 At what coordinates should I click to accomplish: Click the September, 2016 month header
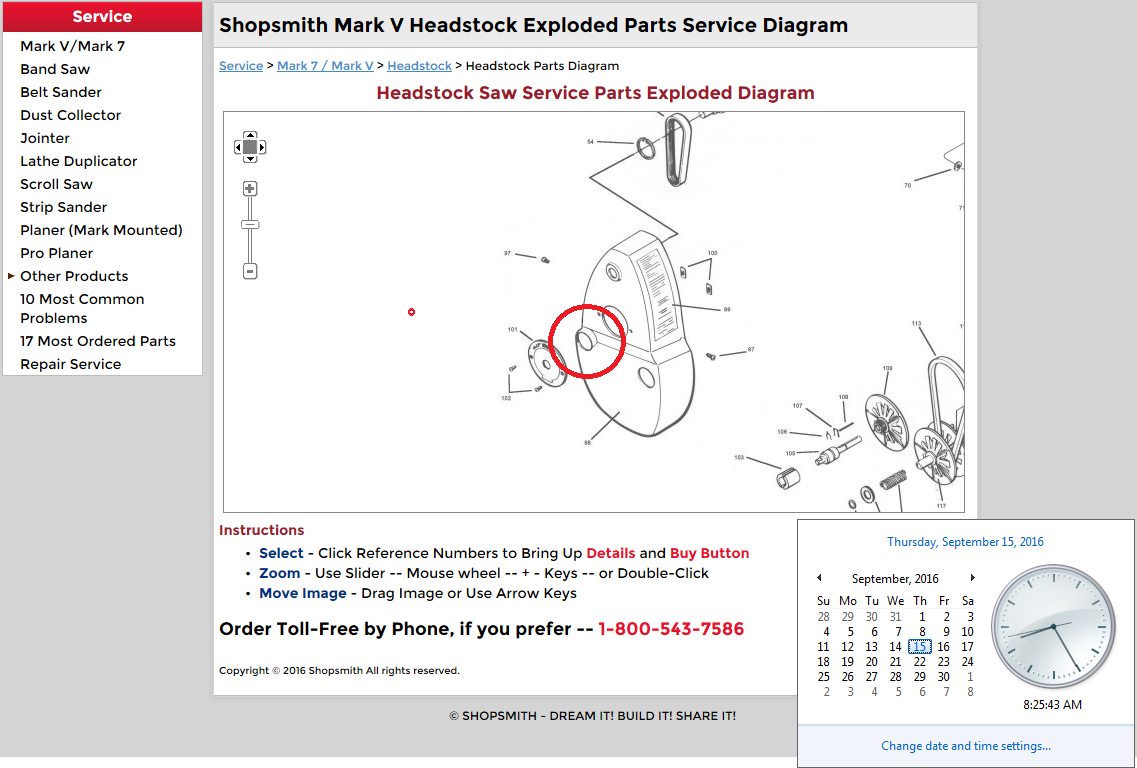(x=895, y=579)
